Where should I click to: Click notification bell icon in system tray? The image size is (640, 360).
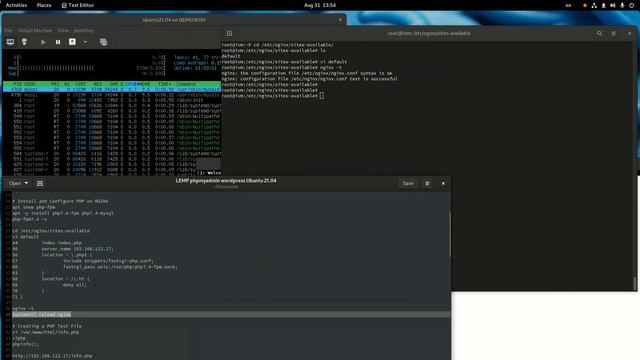603,5
